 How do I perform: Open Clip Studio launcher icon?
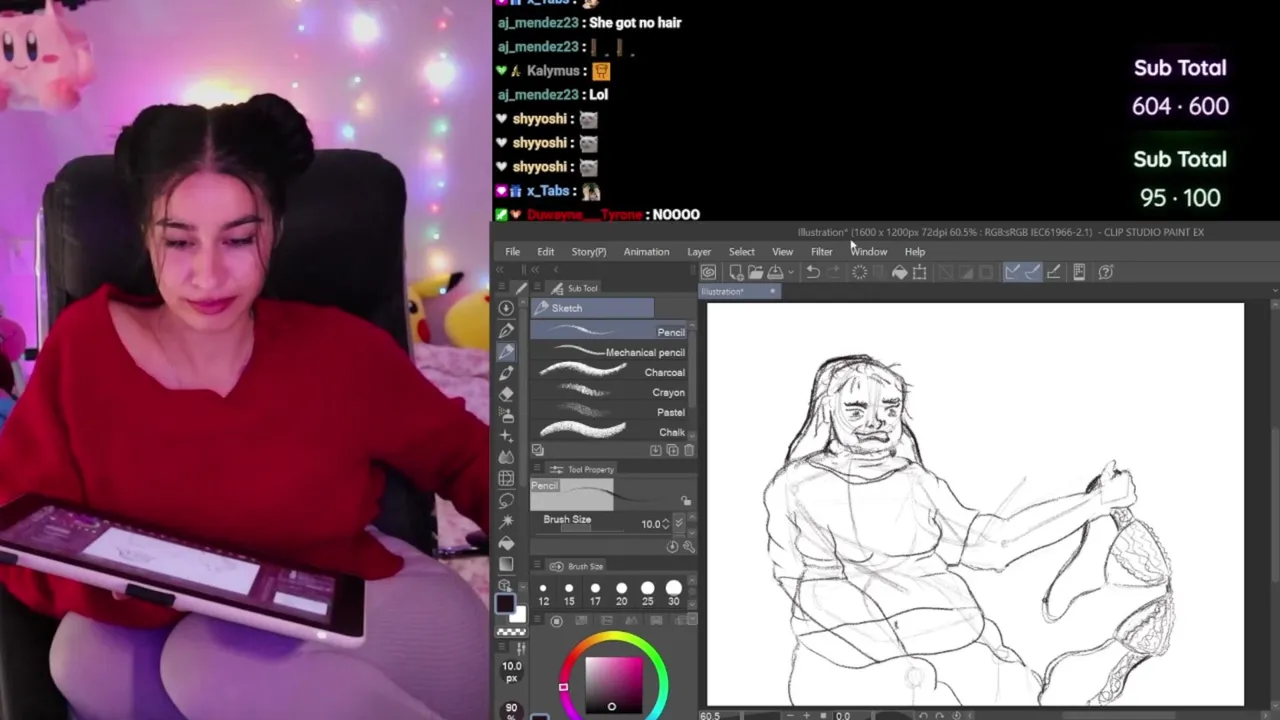(708, 272)
